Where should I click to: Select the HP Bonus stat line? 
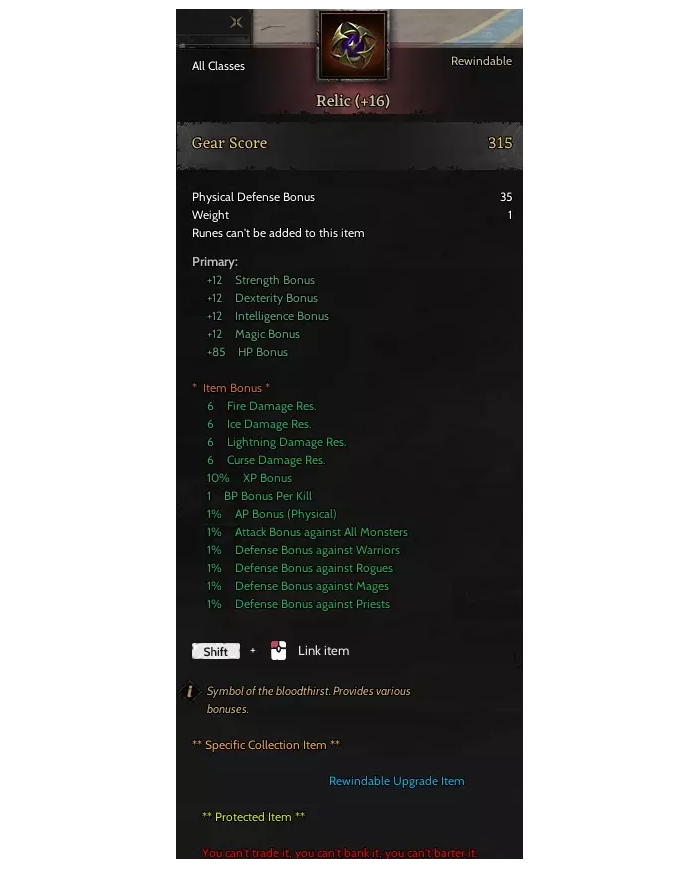click(x=247, y=352)
